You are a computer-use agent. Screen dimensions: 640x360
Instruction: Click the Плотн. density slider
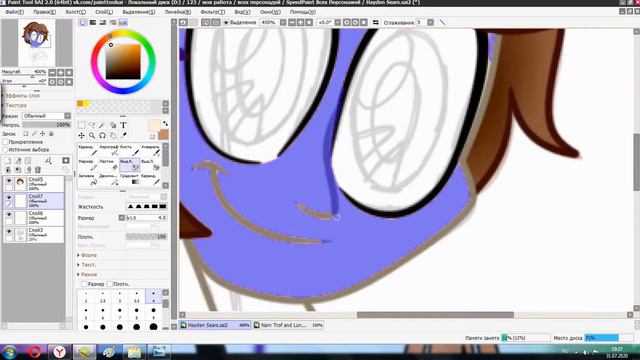click(146, 237)
